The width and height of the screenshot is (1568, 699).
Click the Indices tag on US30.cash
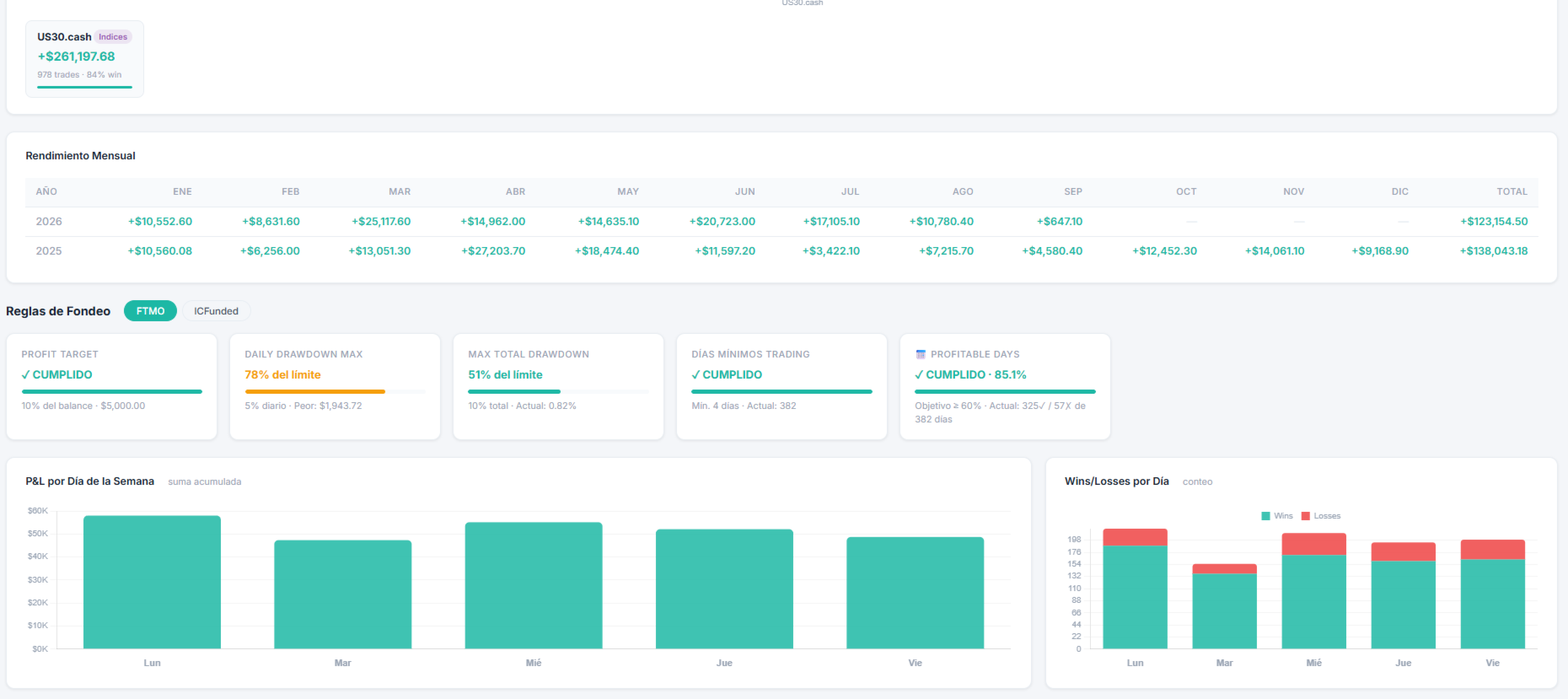tap(113, 37)
